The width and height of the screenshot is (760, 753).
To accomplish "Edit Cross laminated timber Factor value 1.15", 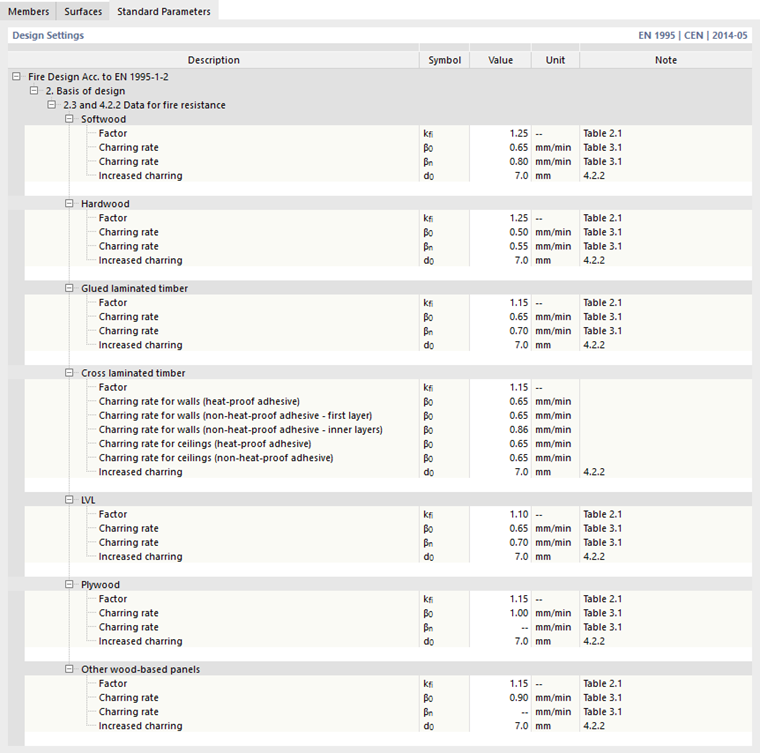I will 500,387.
